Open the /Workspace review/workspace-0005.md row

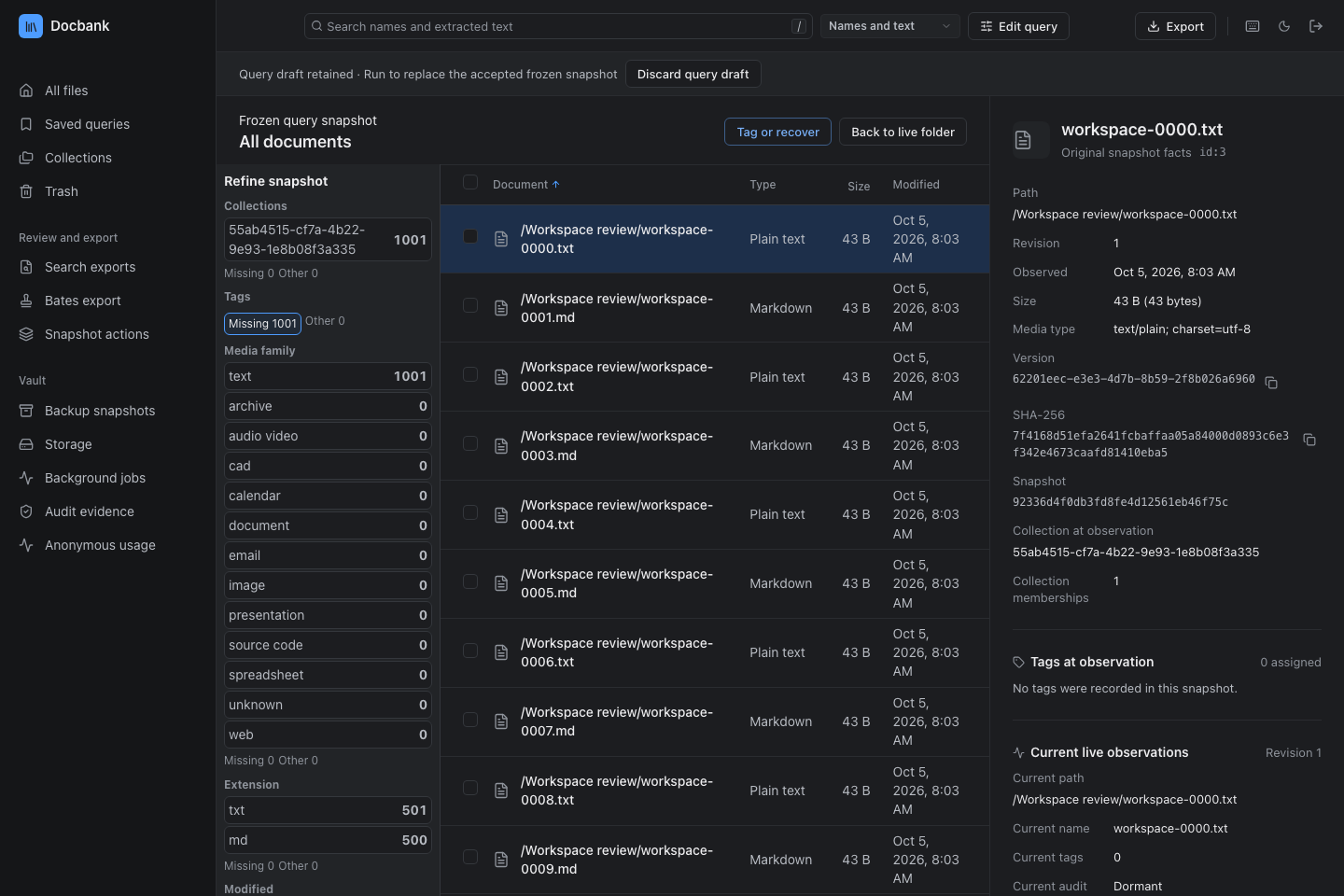715,583
